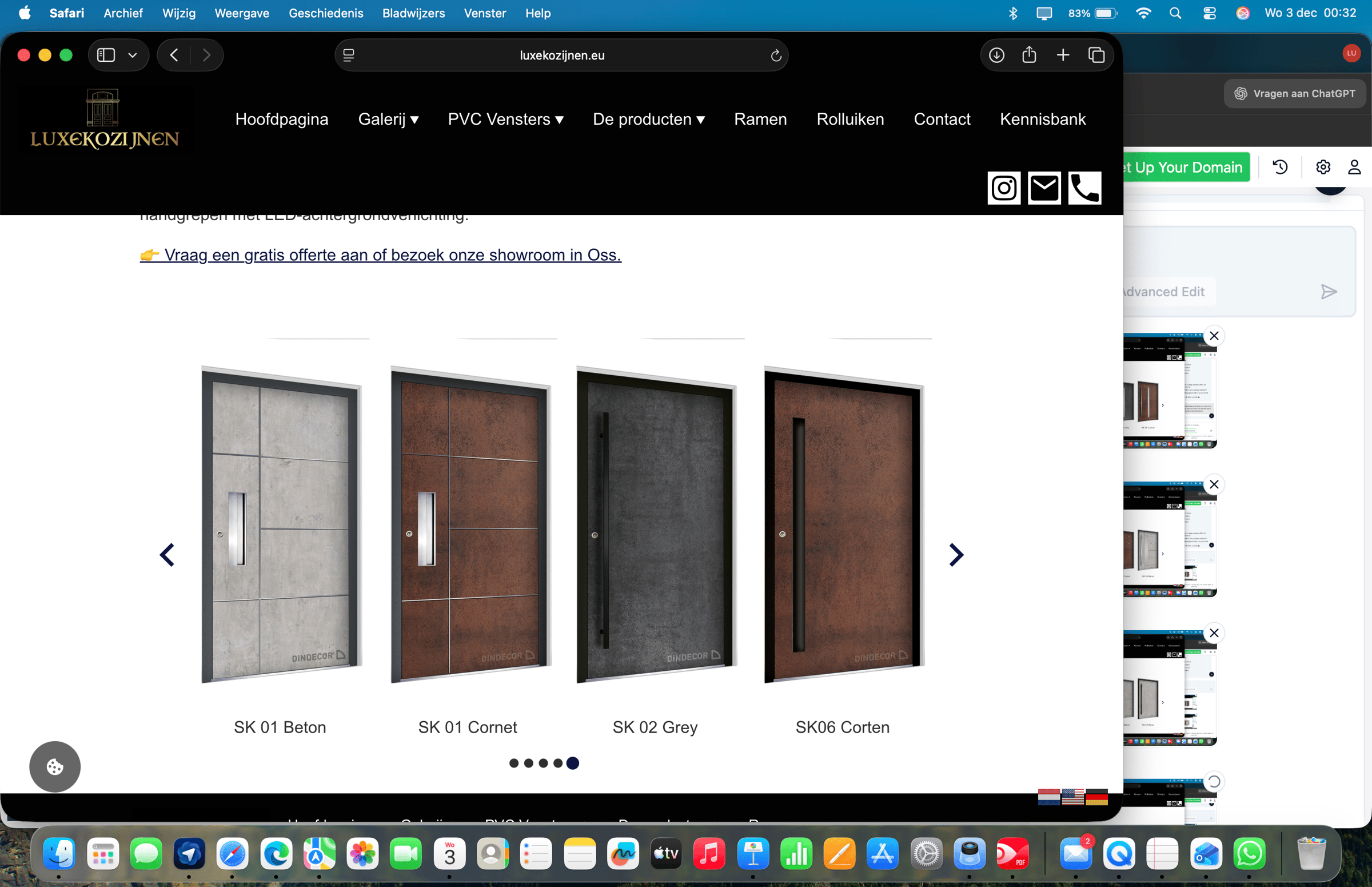Click the phone contact icon
Viewport: 1372px width, 887px height.
pyautogui.click(x=1084, y=188)
